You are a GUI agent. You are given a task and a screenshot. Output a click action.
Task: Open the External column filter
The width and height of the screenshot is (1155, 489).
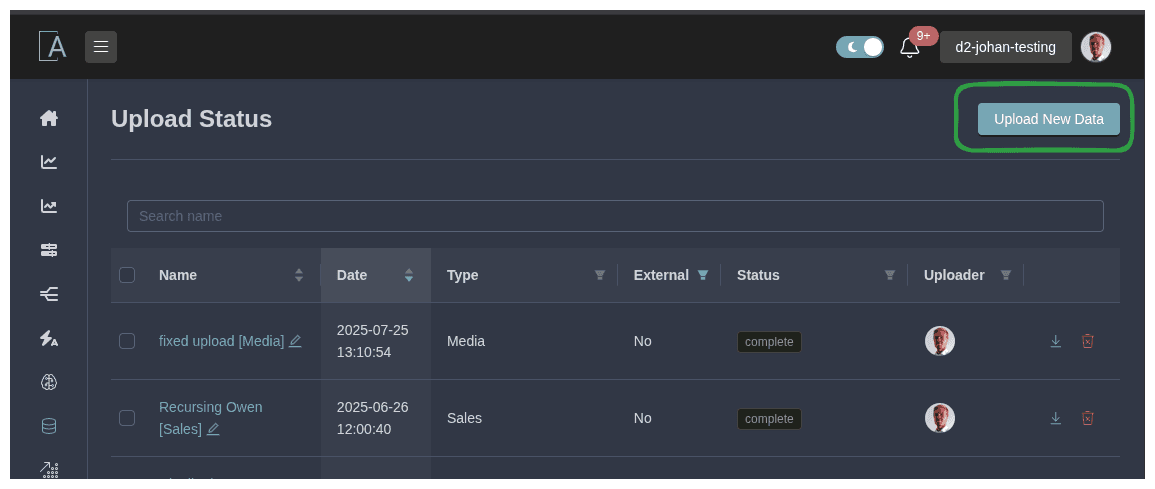703,275
